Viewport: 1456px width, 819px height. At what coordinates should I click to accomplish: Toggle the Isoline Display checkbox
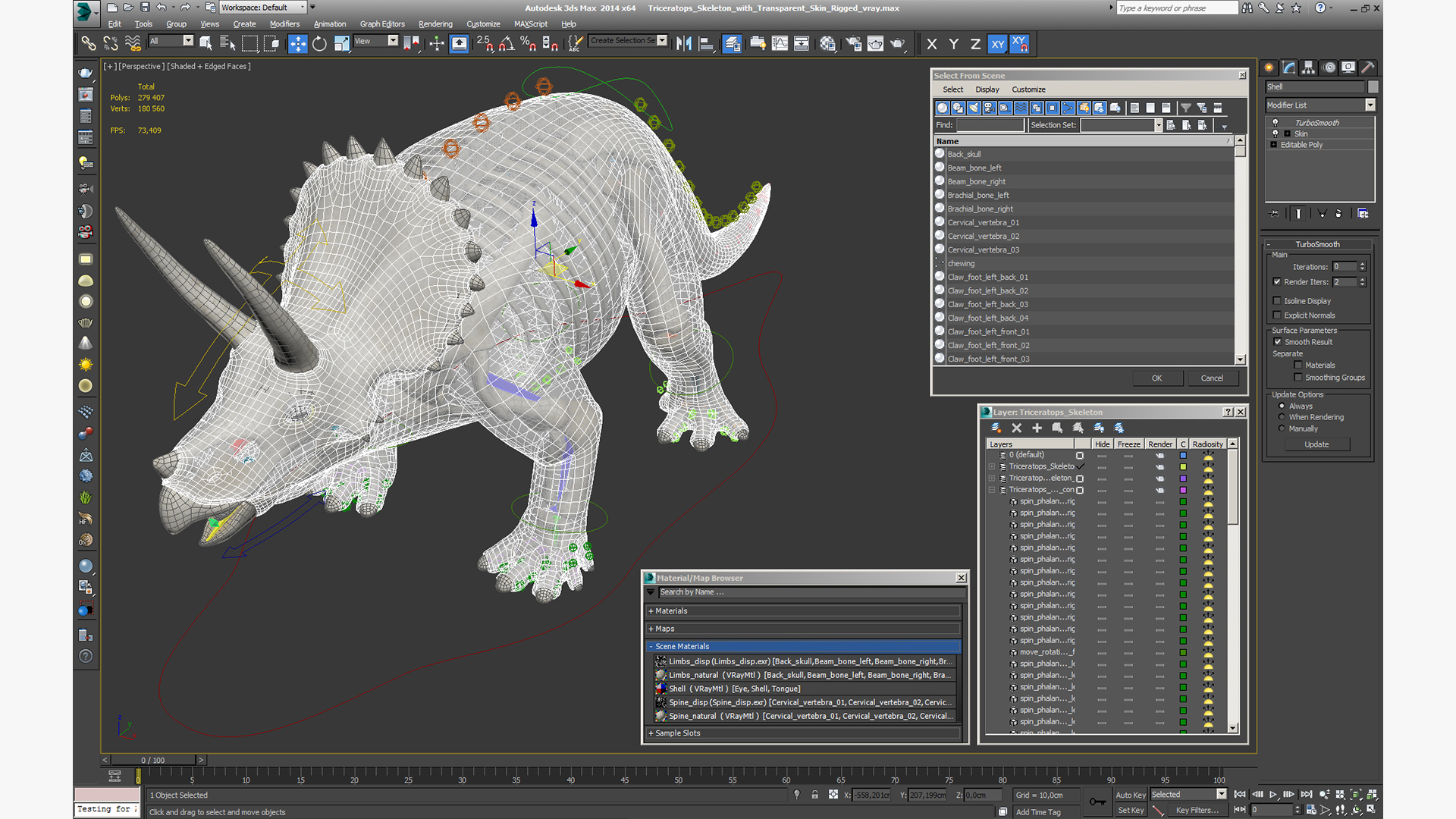coord(1277,301)
